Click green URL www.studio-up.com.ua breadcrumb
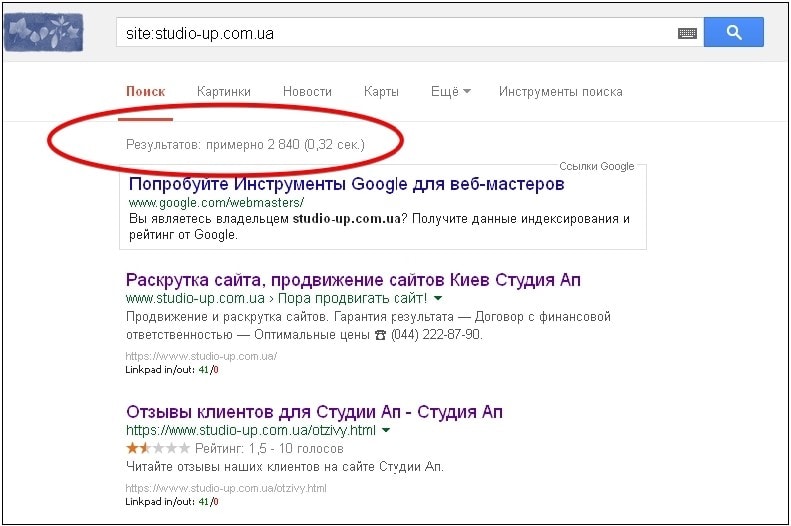Screen dimensions: 791x526 [195, 299]
